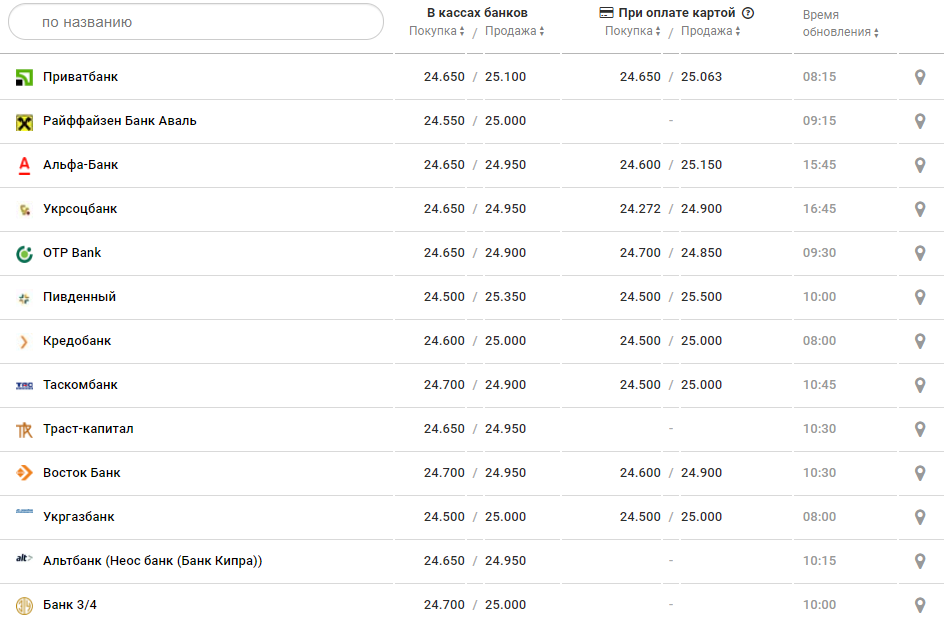Open the Таскомбанк bank link
Image resolution: width=944 pixels, height=620 pixels.
pos(80,385)
